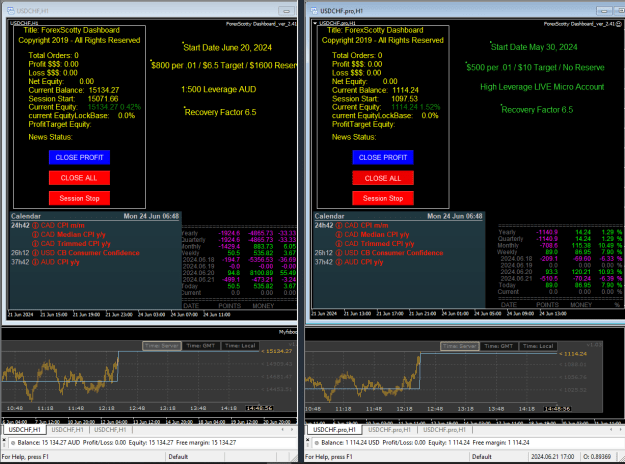Select the last USDCHF.pro,H1 tab in right window
Screen dimensions: 625x464
coord(444,430)
